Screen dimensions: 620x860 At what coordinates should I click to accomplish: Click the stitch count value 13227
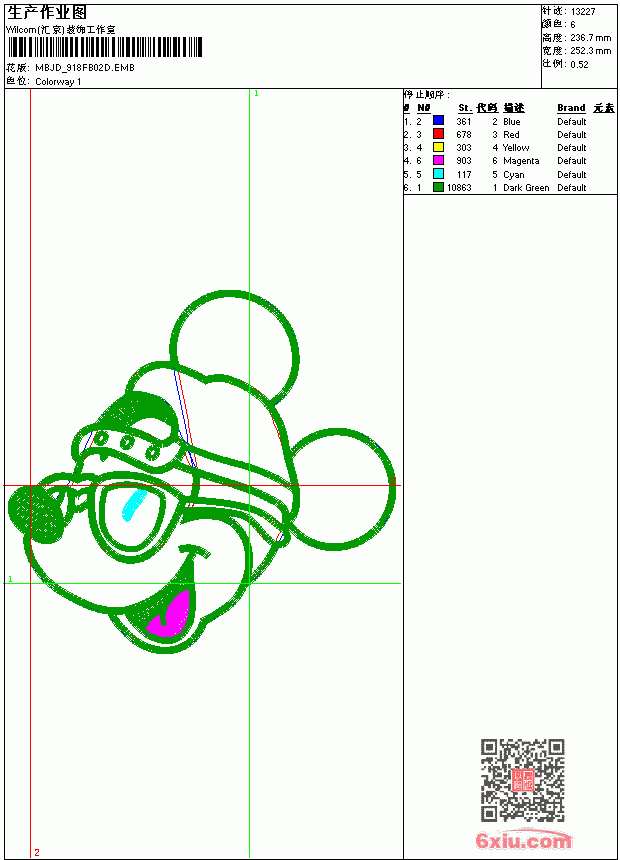coord(583,12)
